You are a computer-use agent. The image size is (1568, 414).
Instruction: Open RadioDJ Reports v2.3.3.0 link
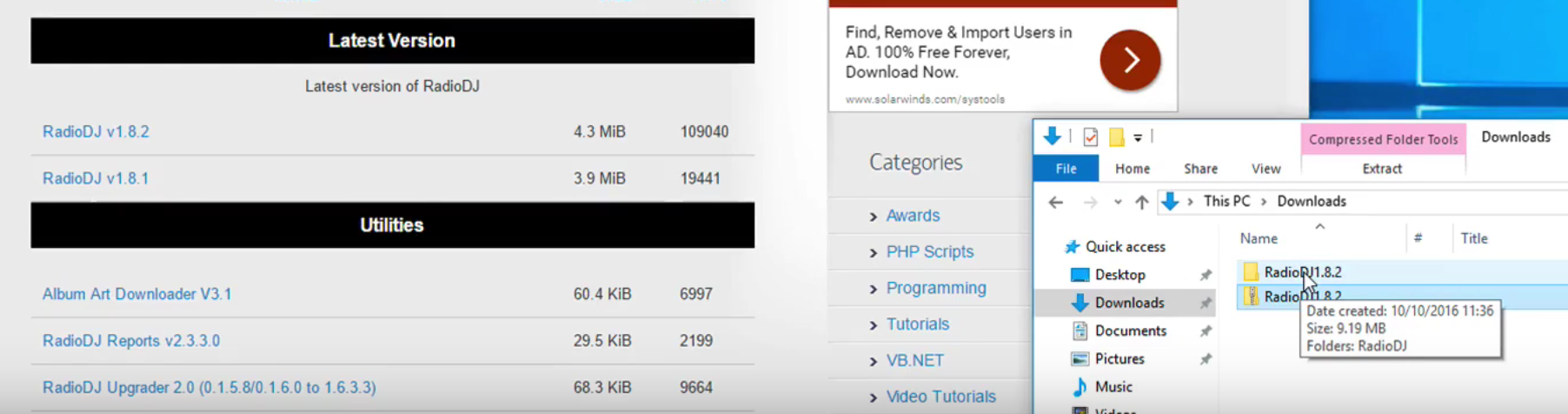[x=131, y=341]
